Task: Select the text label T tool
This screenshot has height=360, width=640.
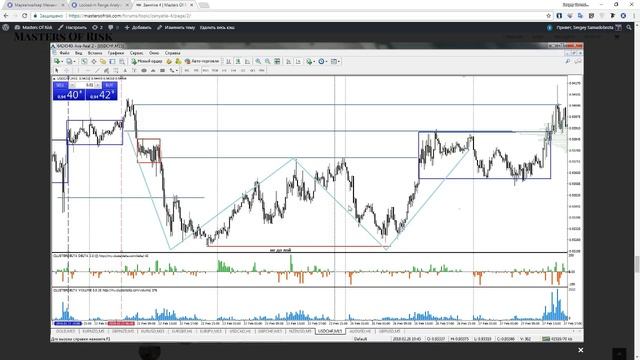Action: (134, 70)
